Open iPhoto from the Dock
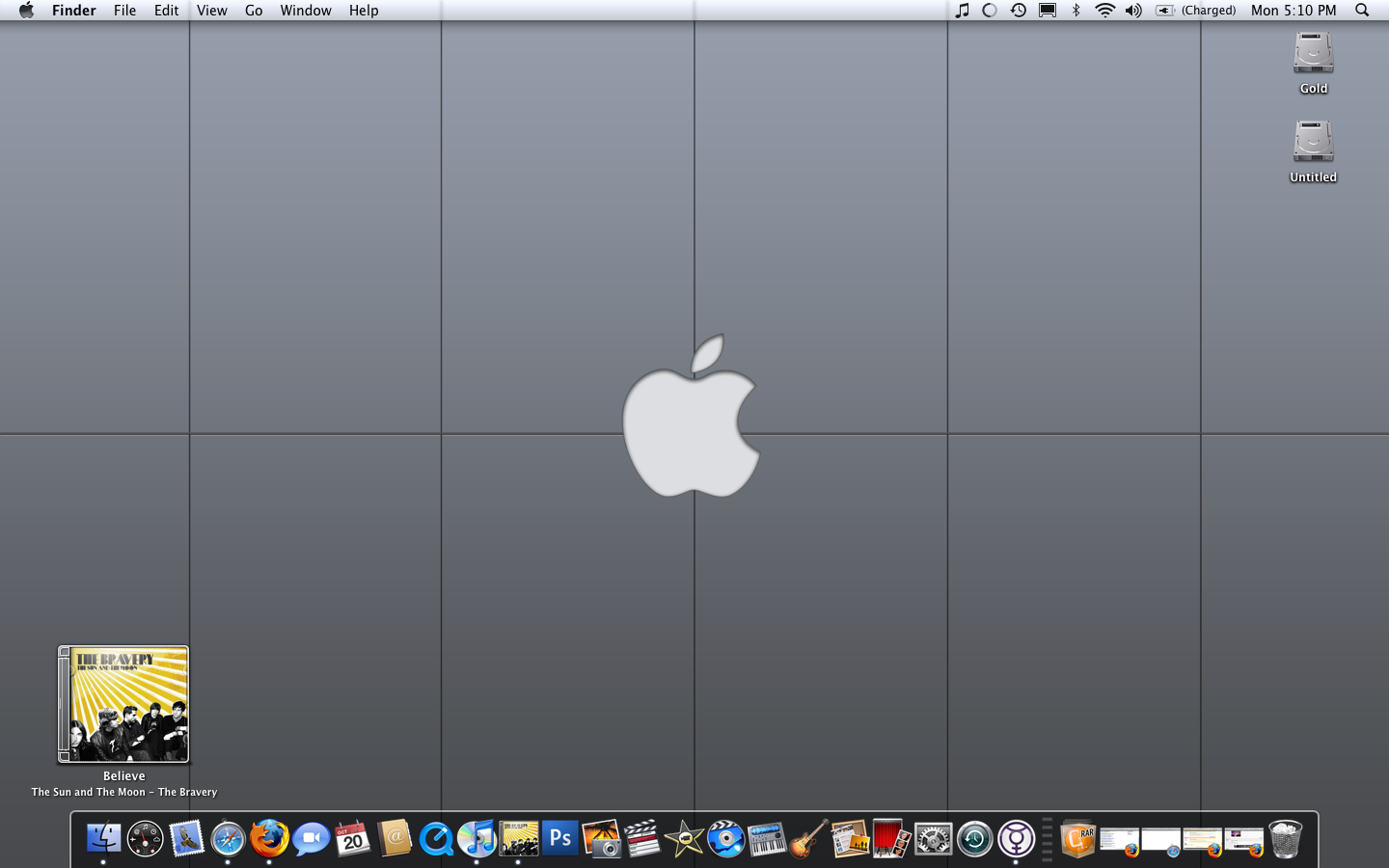The width and height of the screenshot is (1389, 868). pos(601,838)
